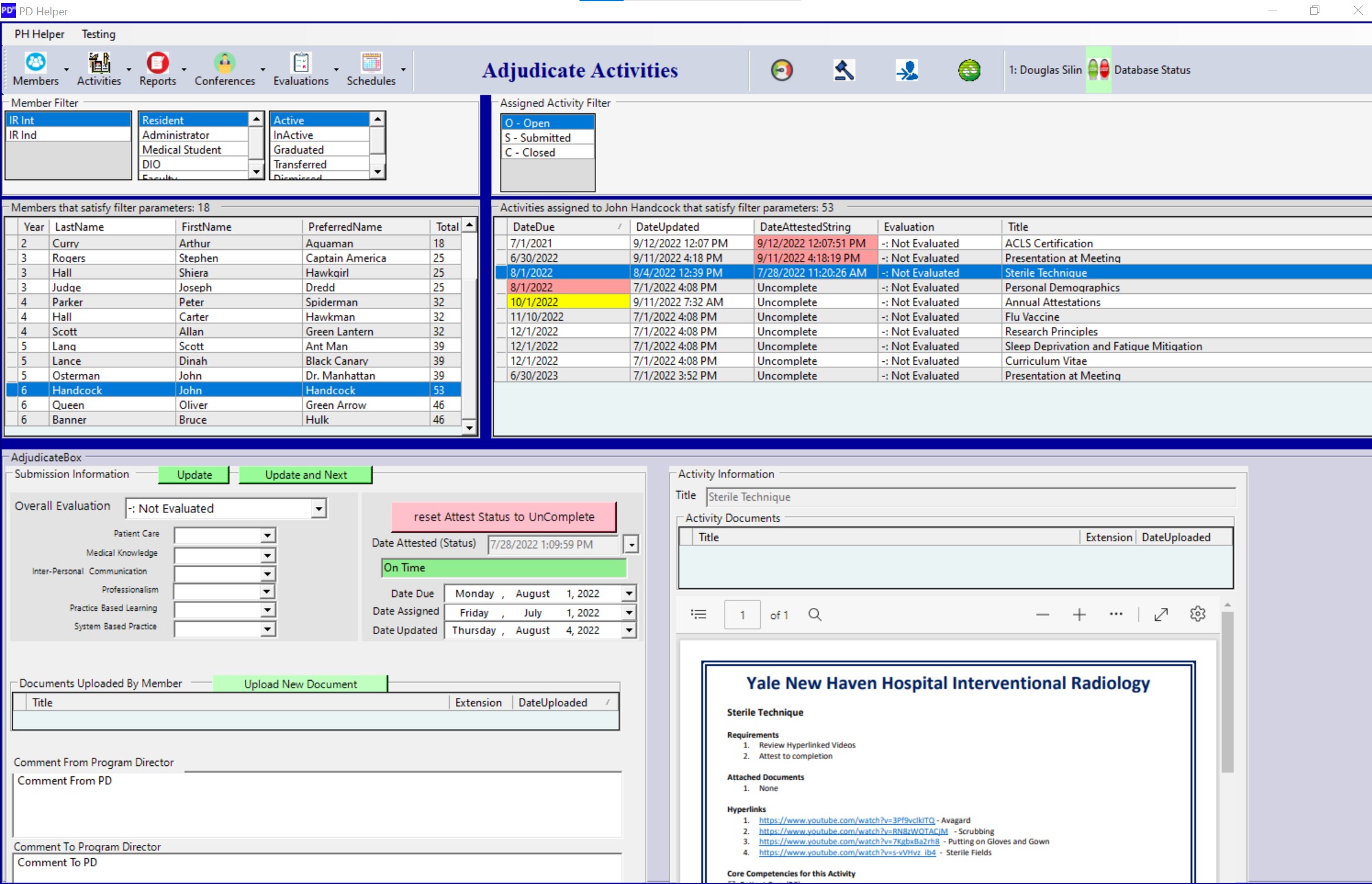This screenshot has height=884, width=1372.
Task: Click the member type list scroll down arrow
Action: click(x=257, y=172)
